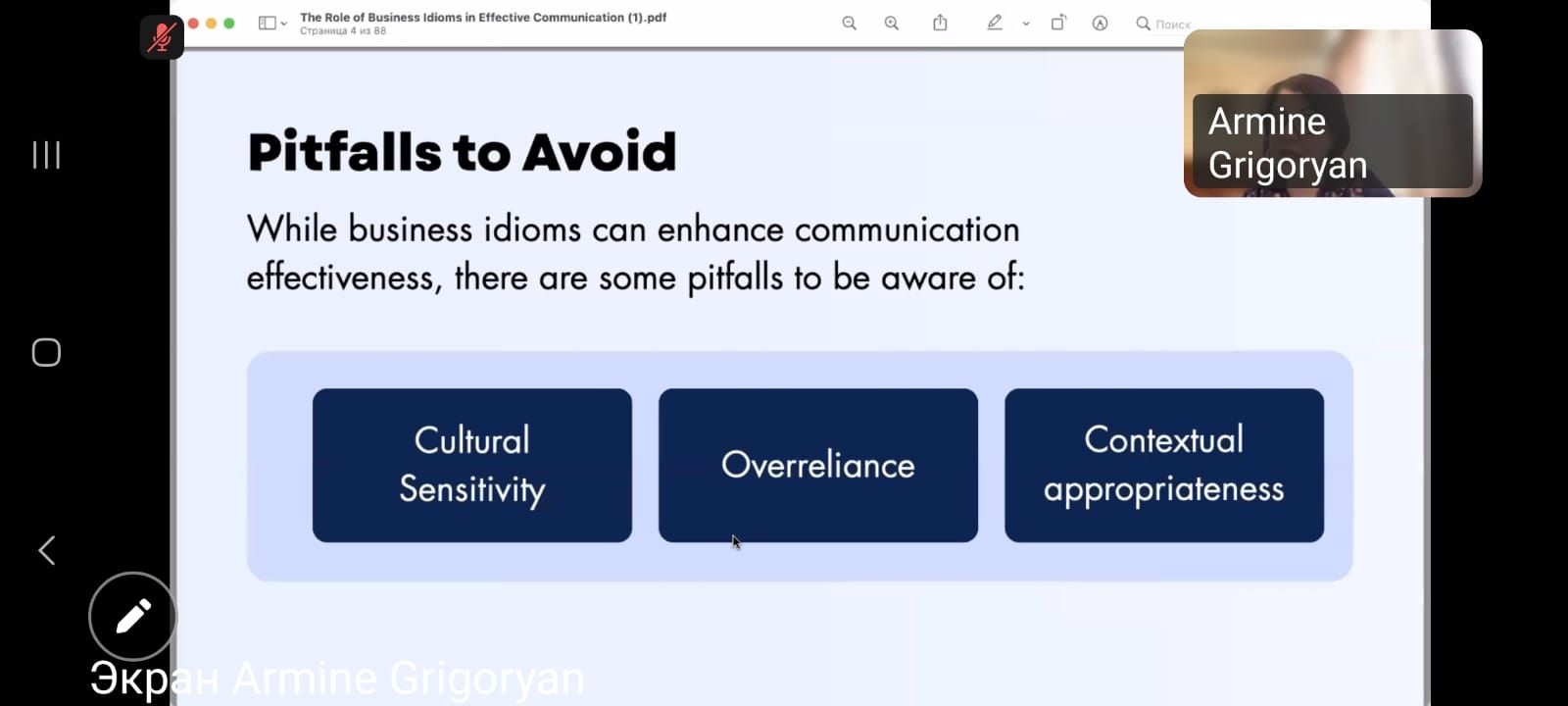The width and height of the screenshot is (1568, 706).
Task: Tap the Armine Grigoryan video thumbnail
Action: click(x=1332, y=113)
